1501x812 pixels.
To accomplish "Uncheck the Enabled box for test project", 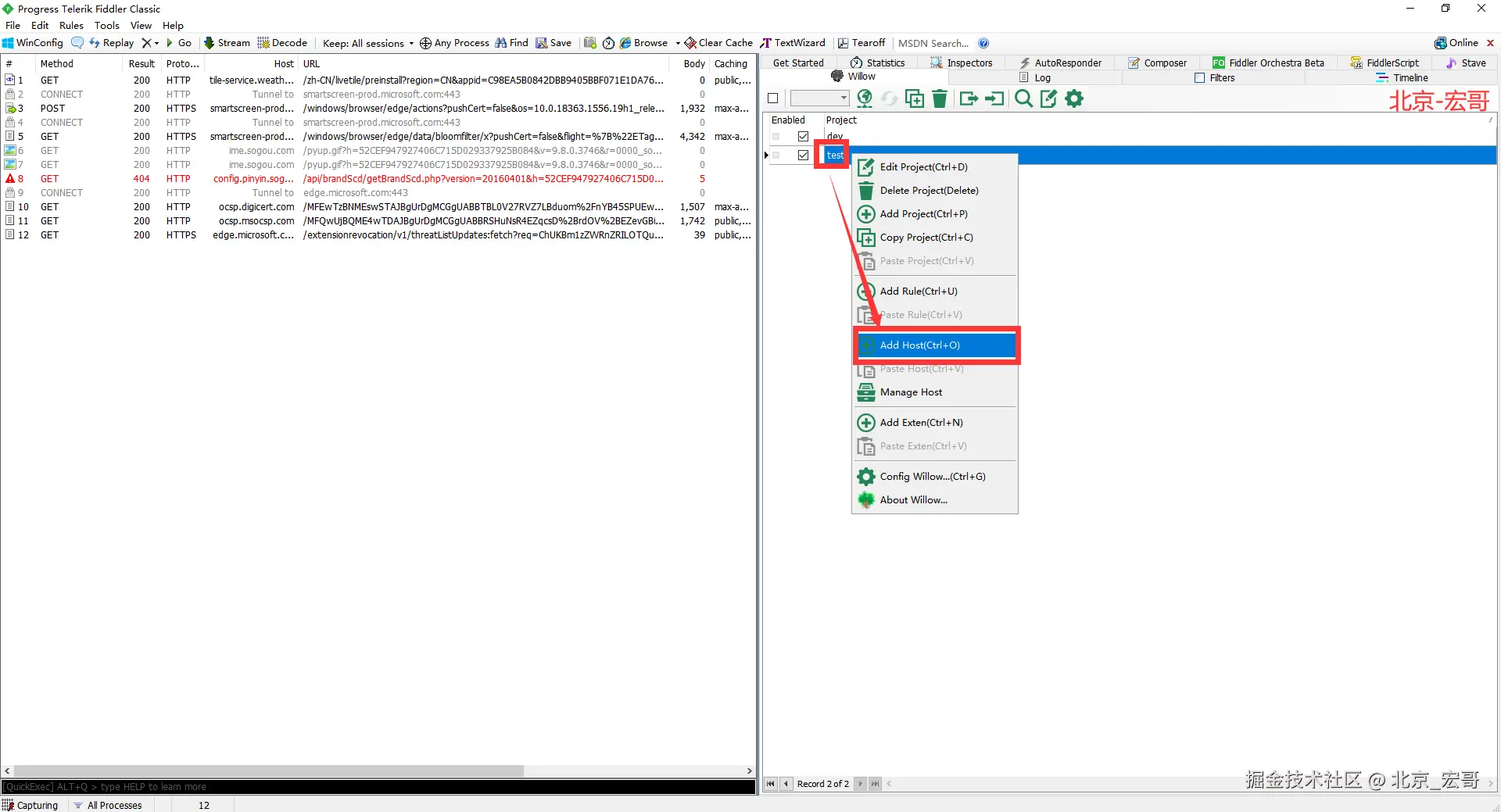I will [803, 156].
